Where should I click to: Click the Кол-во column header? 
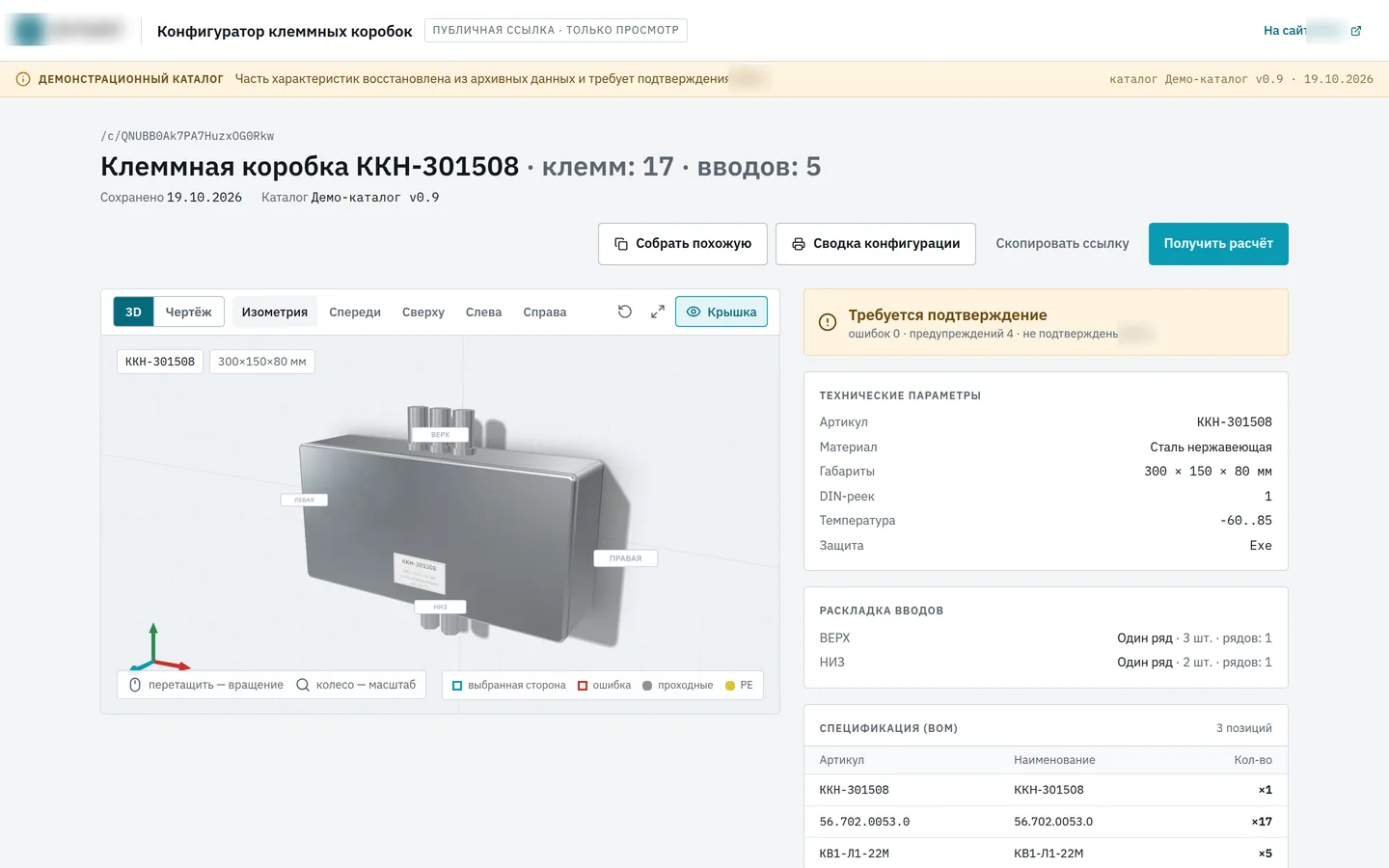tap(1253, 760)
